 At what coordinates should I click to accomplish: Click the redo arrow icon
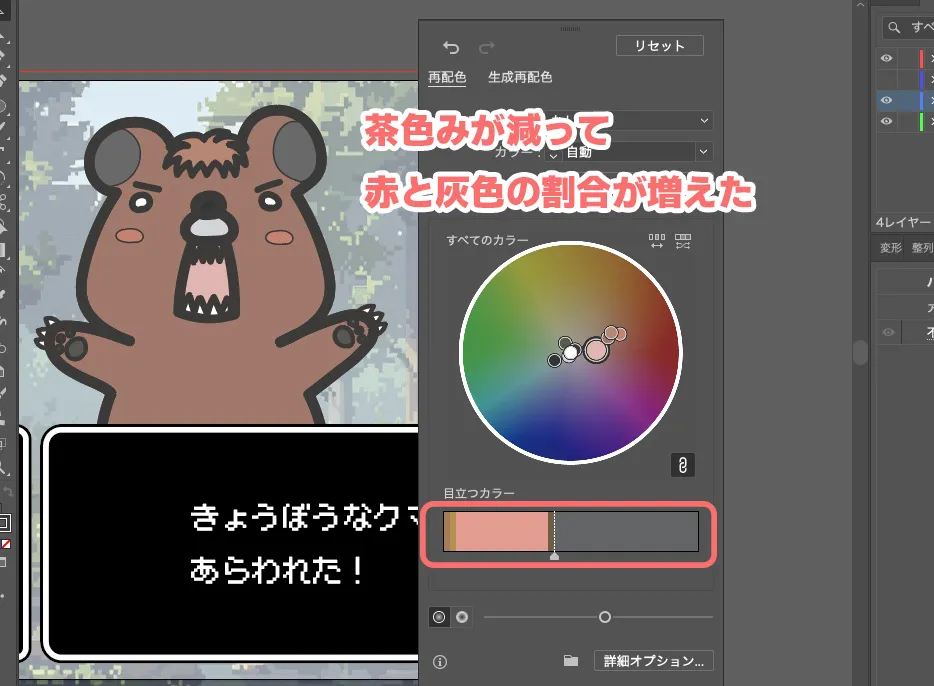coord(486,47)
